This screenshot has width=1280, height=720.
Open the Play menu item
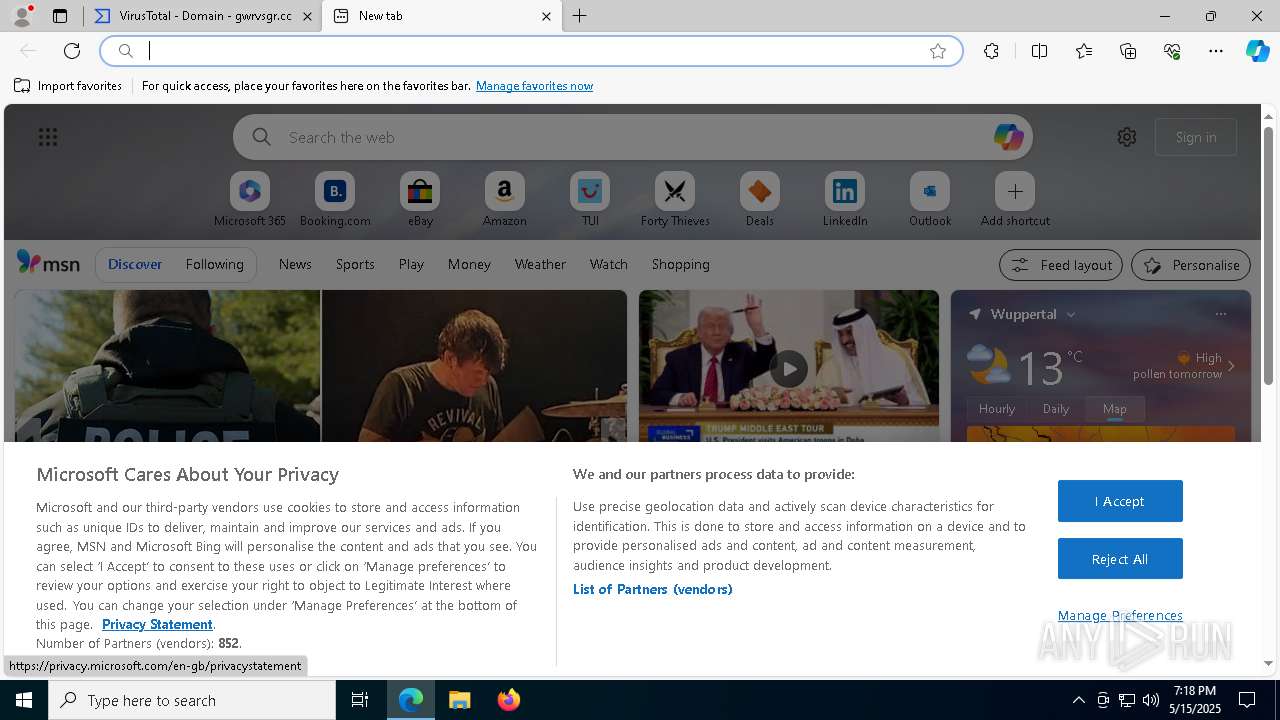(411, 264)
